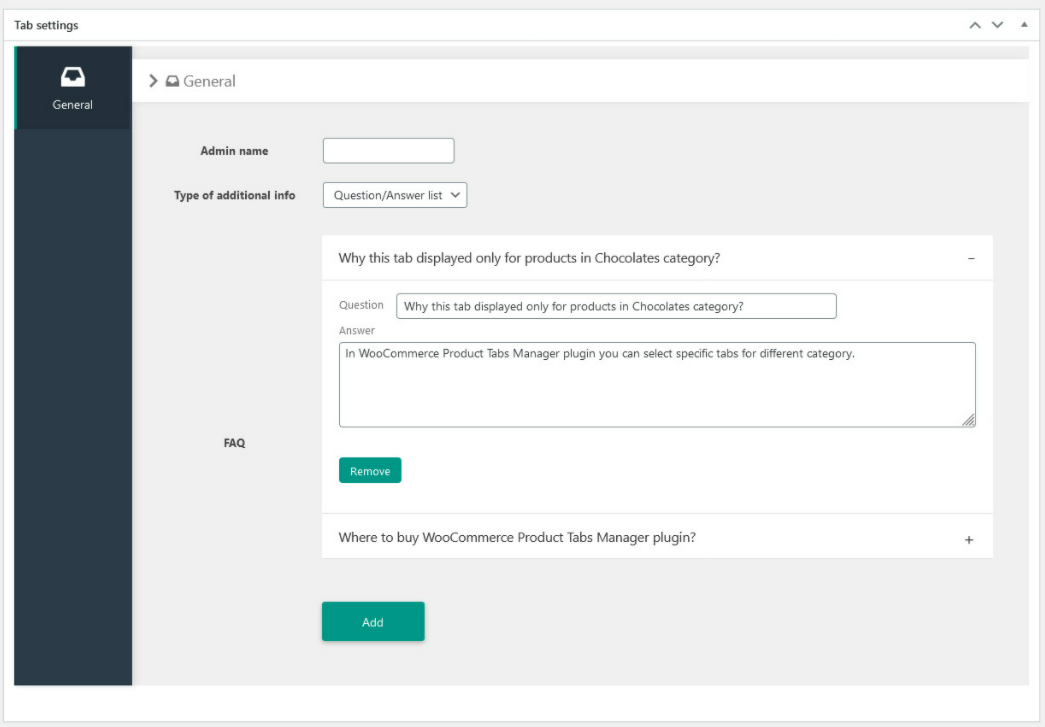1045x727 pixels.
Task: Edit the Question input field
Action: (x=616, y=306)
